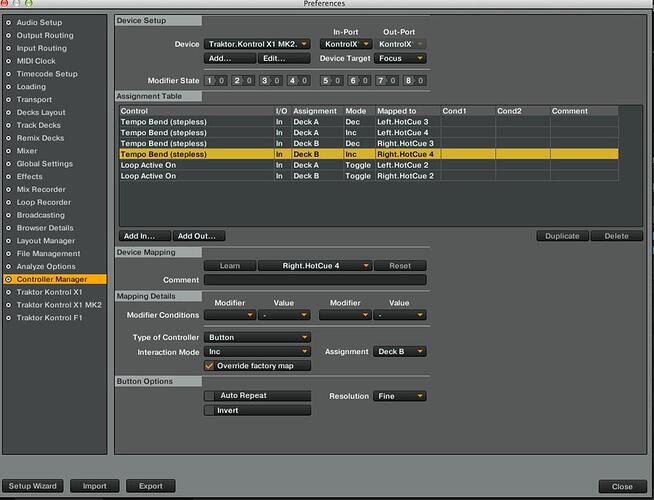Image resolution: width=654 pixels, height=500 pixels.
Task: Activate the Learn button
Action: tap(230, 266)
